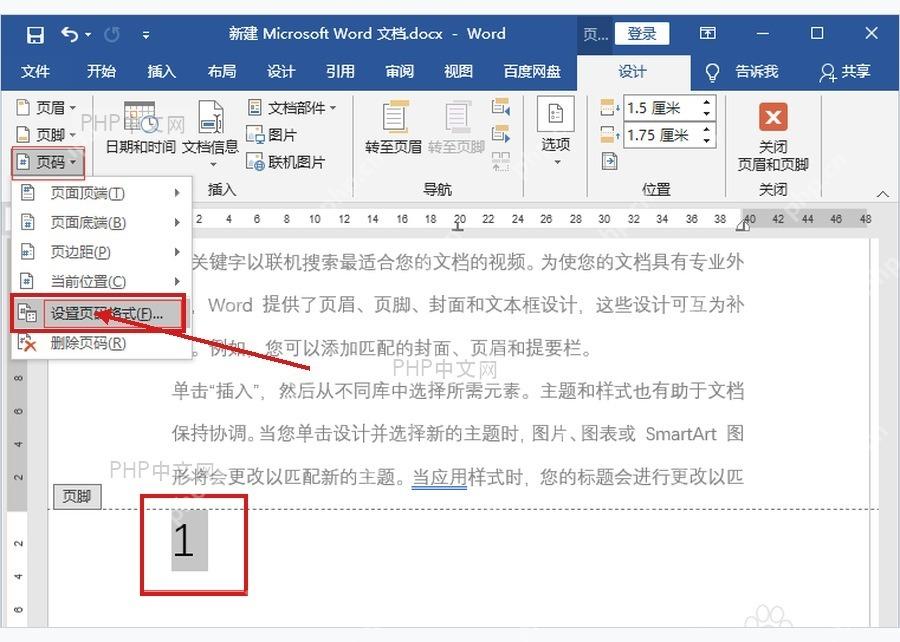Open the 审阅 ribbon tab
Image resolution: width=900 pixels, height=642 pixels.
(399, 72)
